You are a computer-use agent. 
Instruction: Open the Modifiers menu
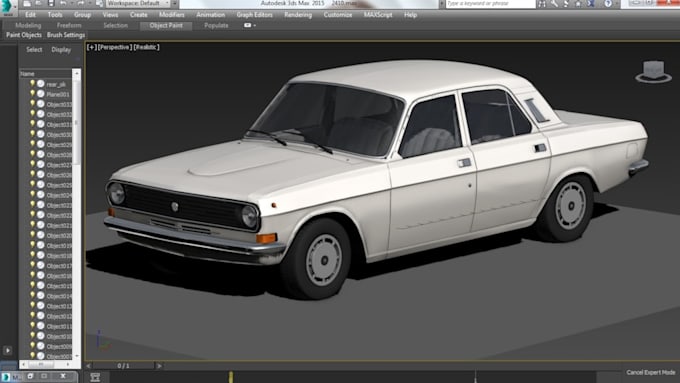(x=172, y=15)
